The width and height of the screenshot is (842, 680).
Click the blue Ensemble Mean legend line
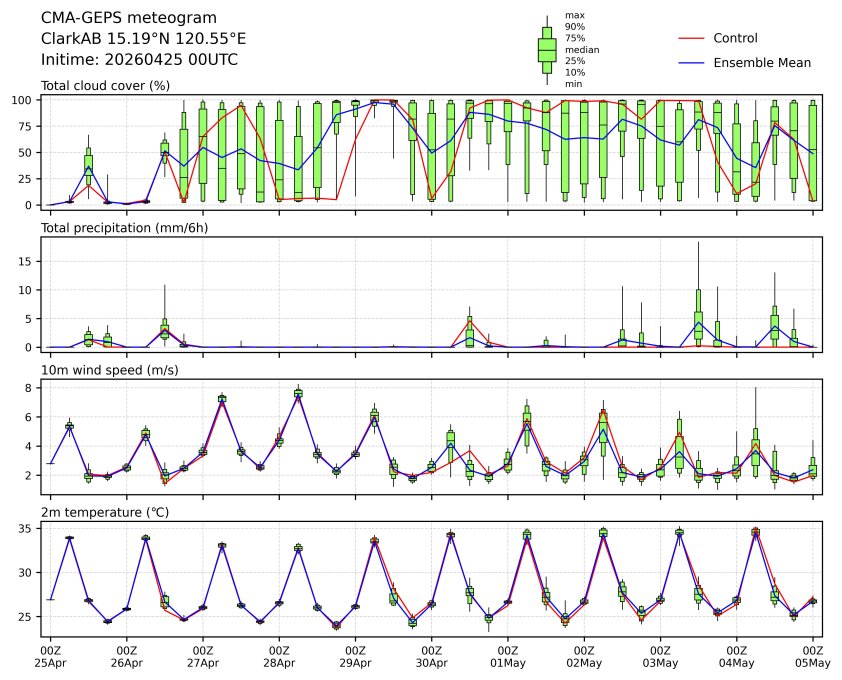point(692,62)
